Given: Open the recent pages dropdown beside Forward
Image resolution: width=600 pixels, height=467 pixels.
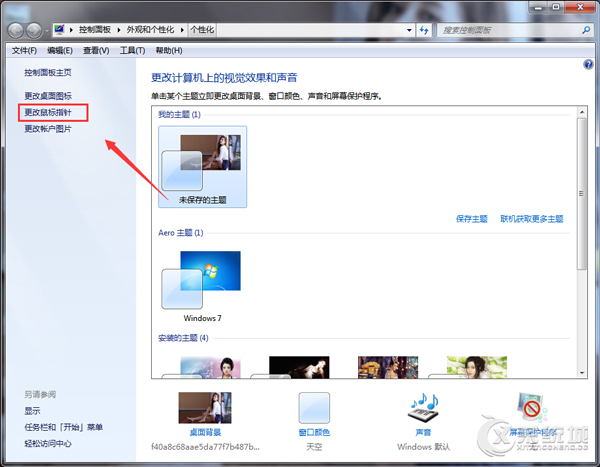Looking at the screenshot, I should click(x=46, y=31).
